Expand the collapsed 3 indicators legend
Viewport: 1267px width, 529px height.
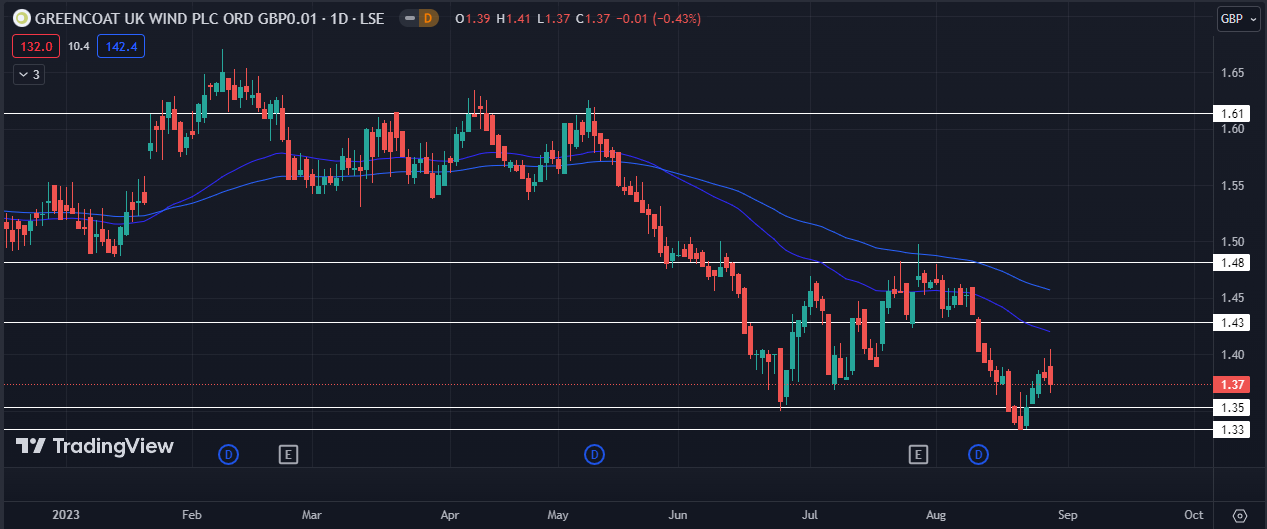point(27,74)
